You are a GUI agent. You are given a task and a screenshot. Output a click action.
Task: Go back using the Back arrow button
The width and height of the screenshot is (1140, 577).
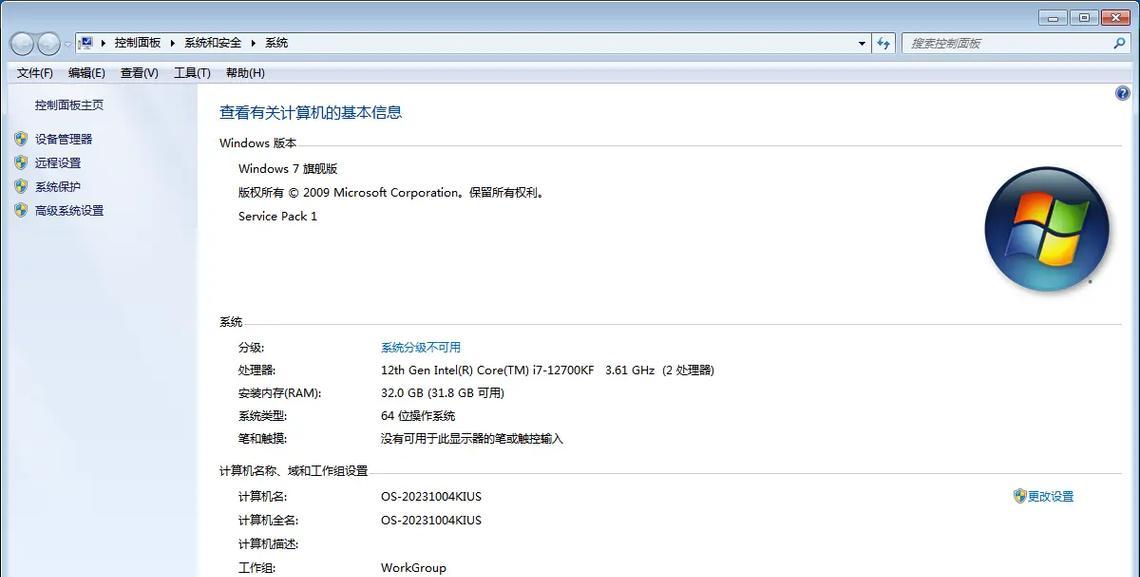click(23, 44)
